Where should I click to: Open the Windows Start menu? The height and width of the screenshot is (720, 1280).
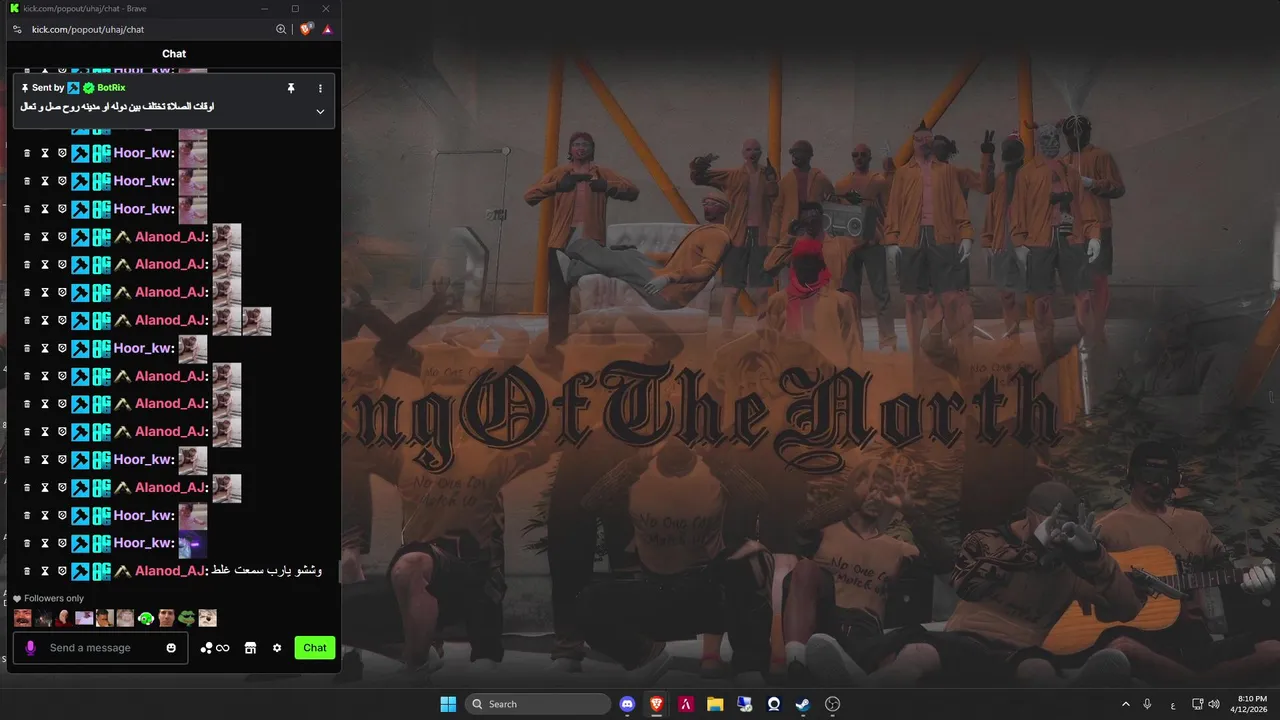[x=448, y=704]
